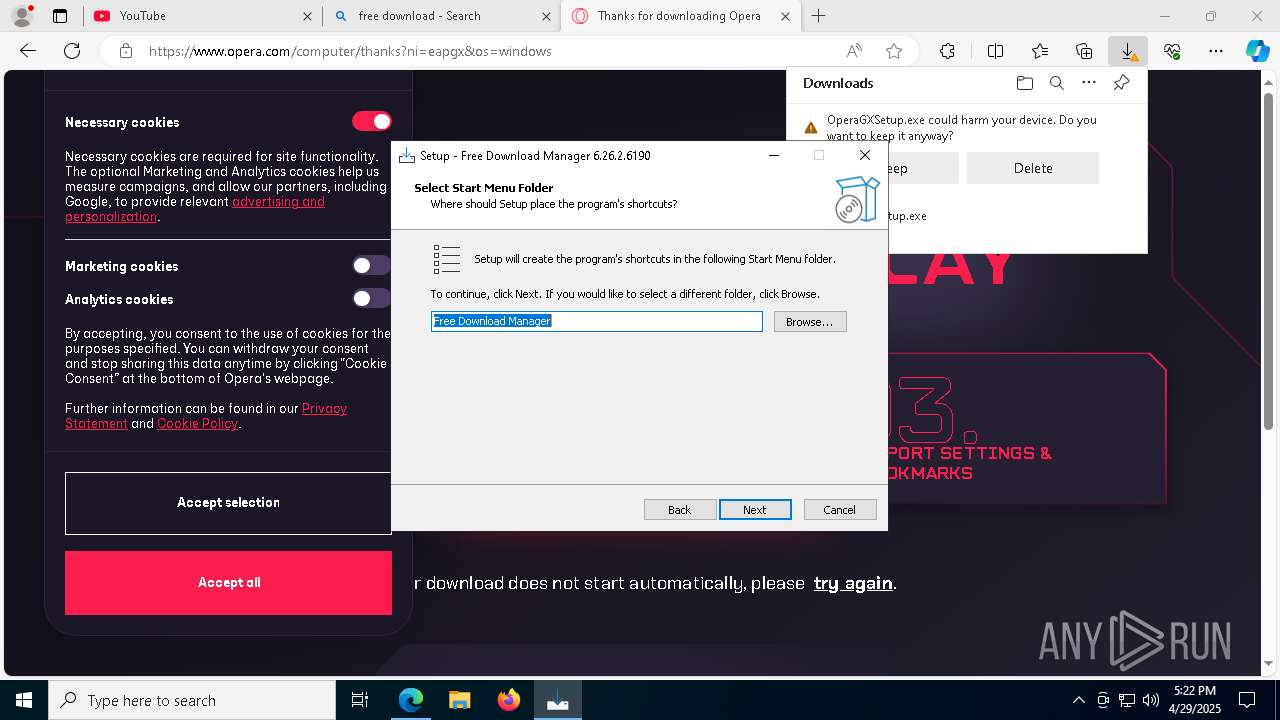Open the volume control in system tray

[x=1151, y=700]
